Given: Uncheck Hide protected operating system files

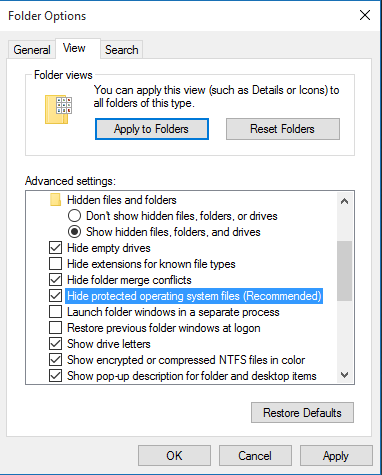Looking at the screenshot, I should [55, 296].
